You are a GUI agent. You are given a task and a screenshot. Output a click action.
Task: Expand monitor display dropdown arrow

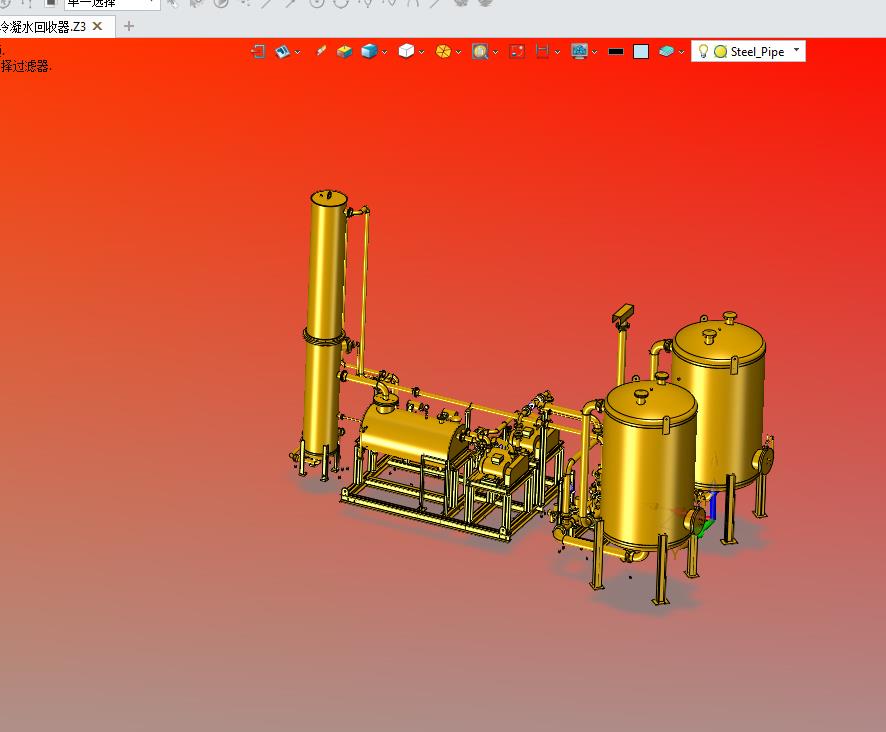pyautogui.click(x=594, y=52)
